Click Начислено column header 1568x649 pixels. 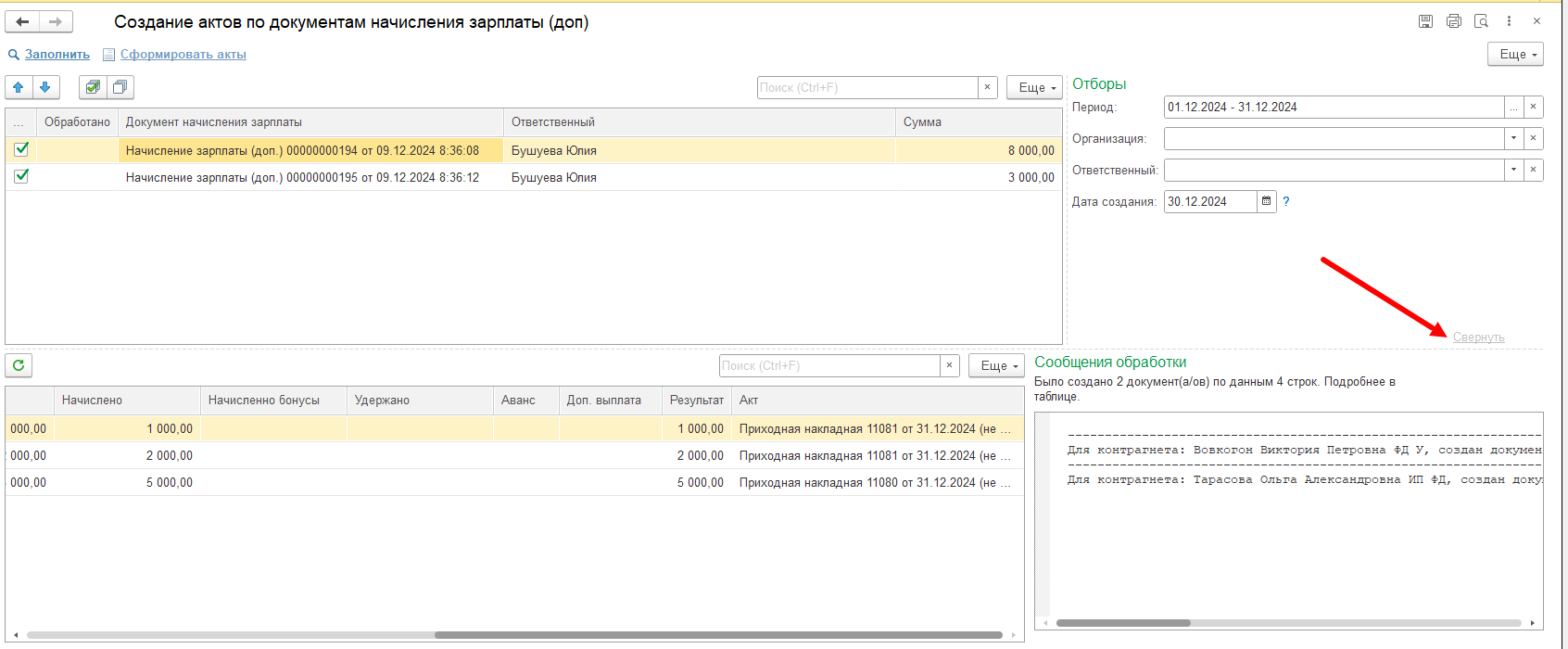click(x=127, y=401)
